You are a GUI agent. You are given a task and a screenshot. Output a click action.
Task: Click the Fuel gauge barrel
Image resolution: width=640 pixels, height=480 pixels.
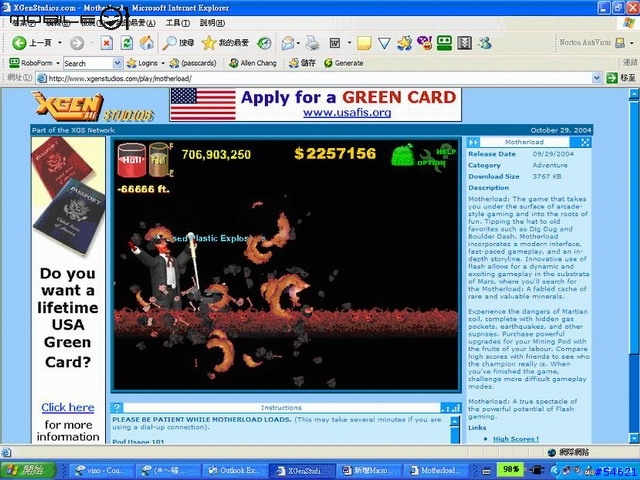[158, 160]
